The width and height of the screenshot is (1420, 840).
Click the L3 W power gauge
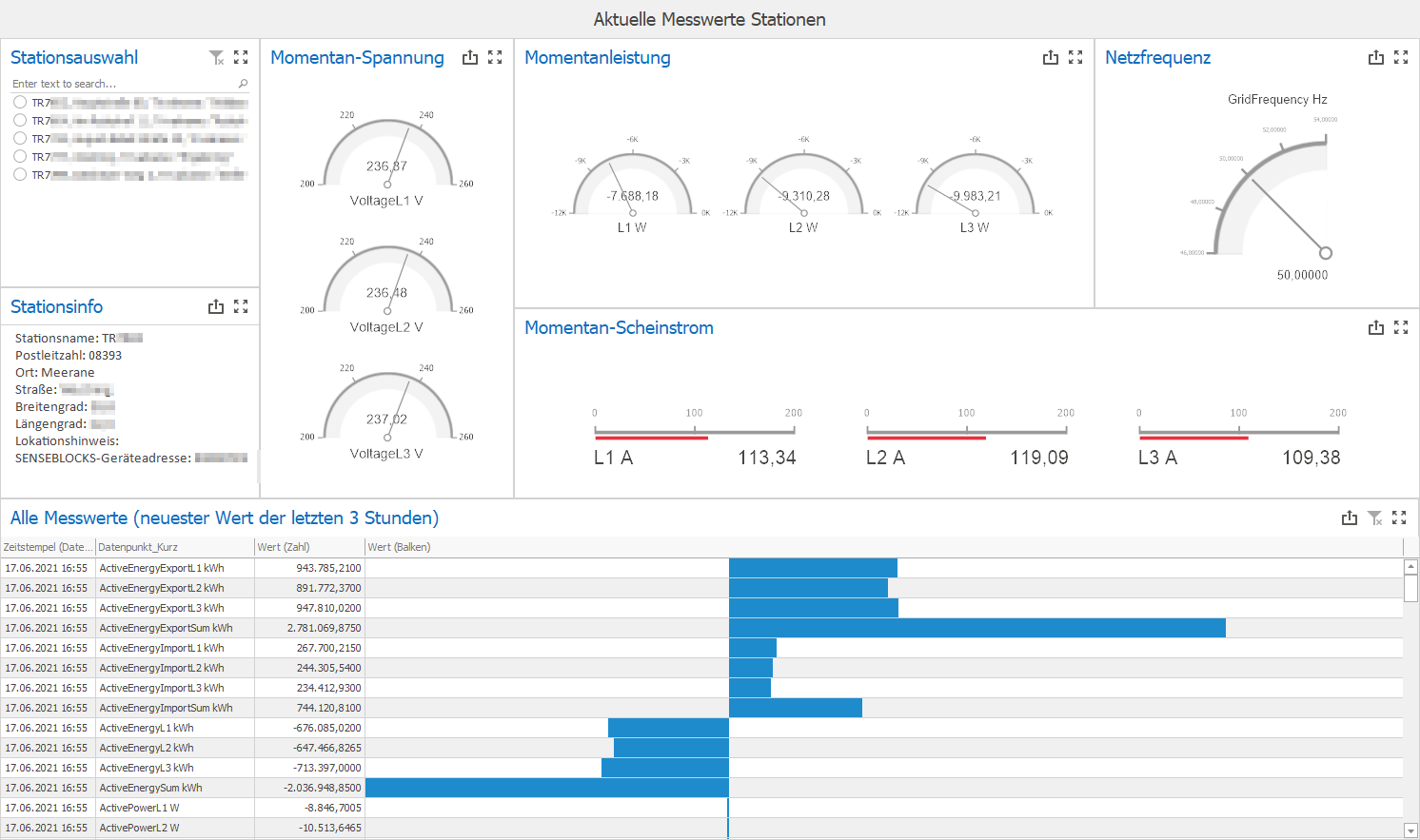[x=975, y=186]
